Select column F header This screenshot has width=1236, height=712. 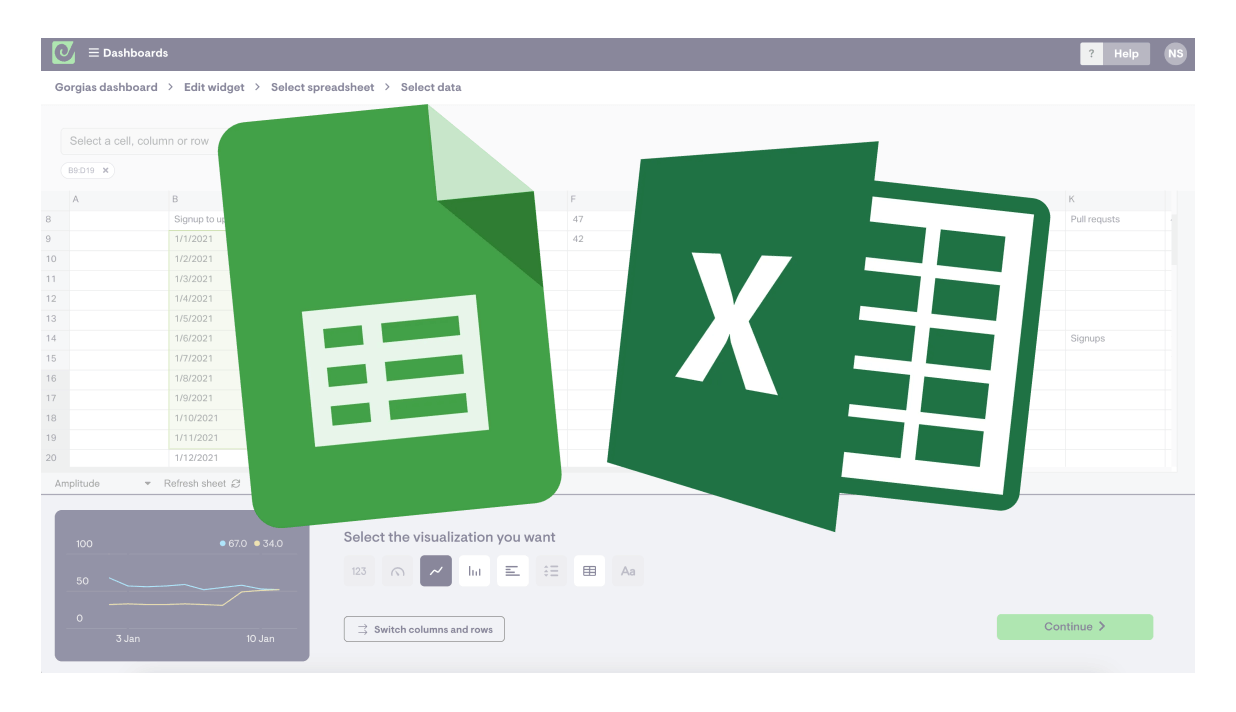click(x=600, y=200)
